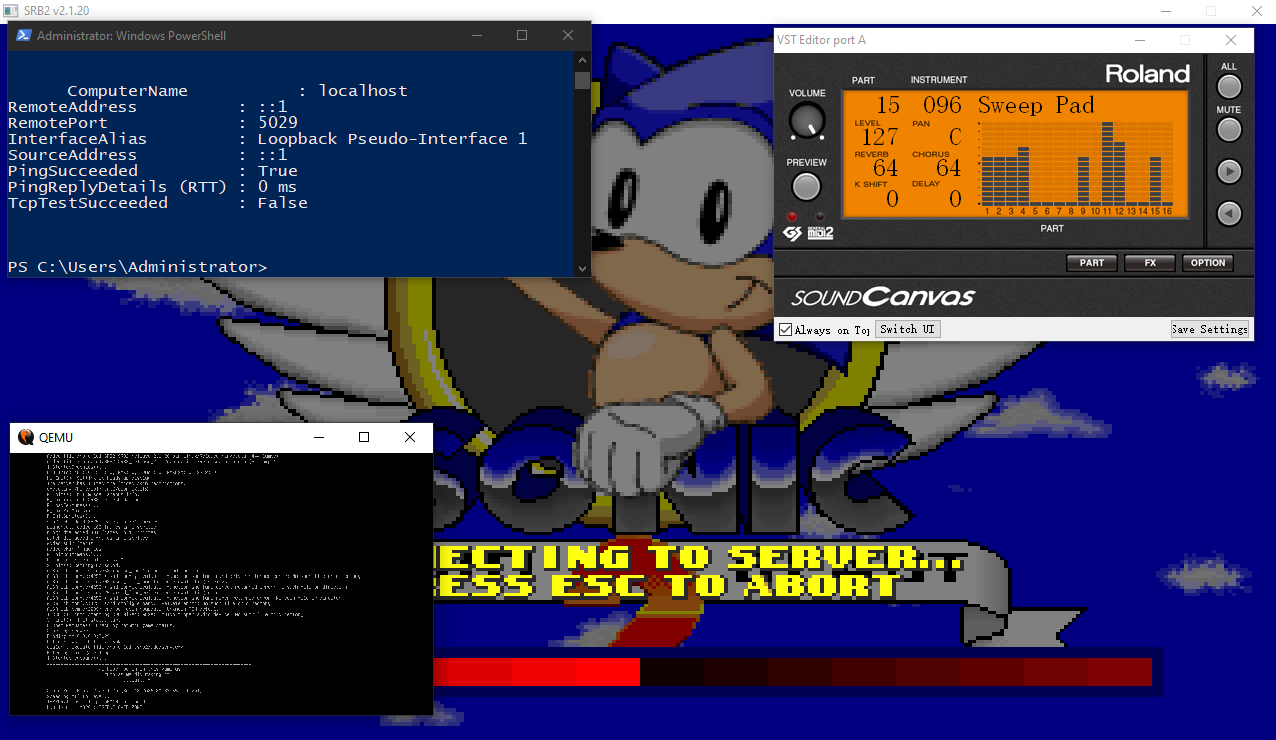Click the Roland logo
The image size is (1276, 740).
pos(1147,74)
